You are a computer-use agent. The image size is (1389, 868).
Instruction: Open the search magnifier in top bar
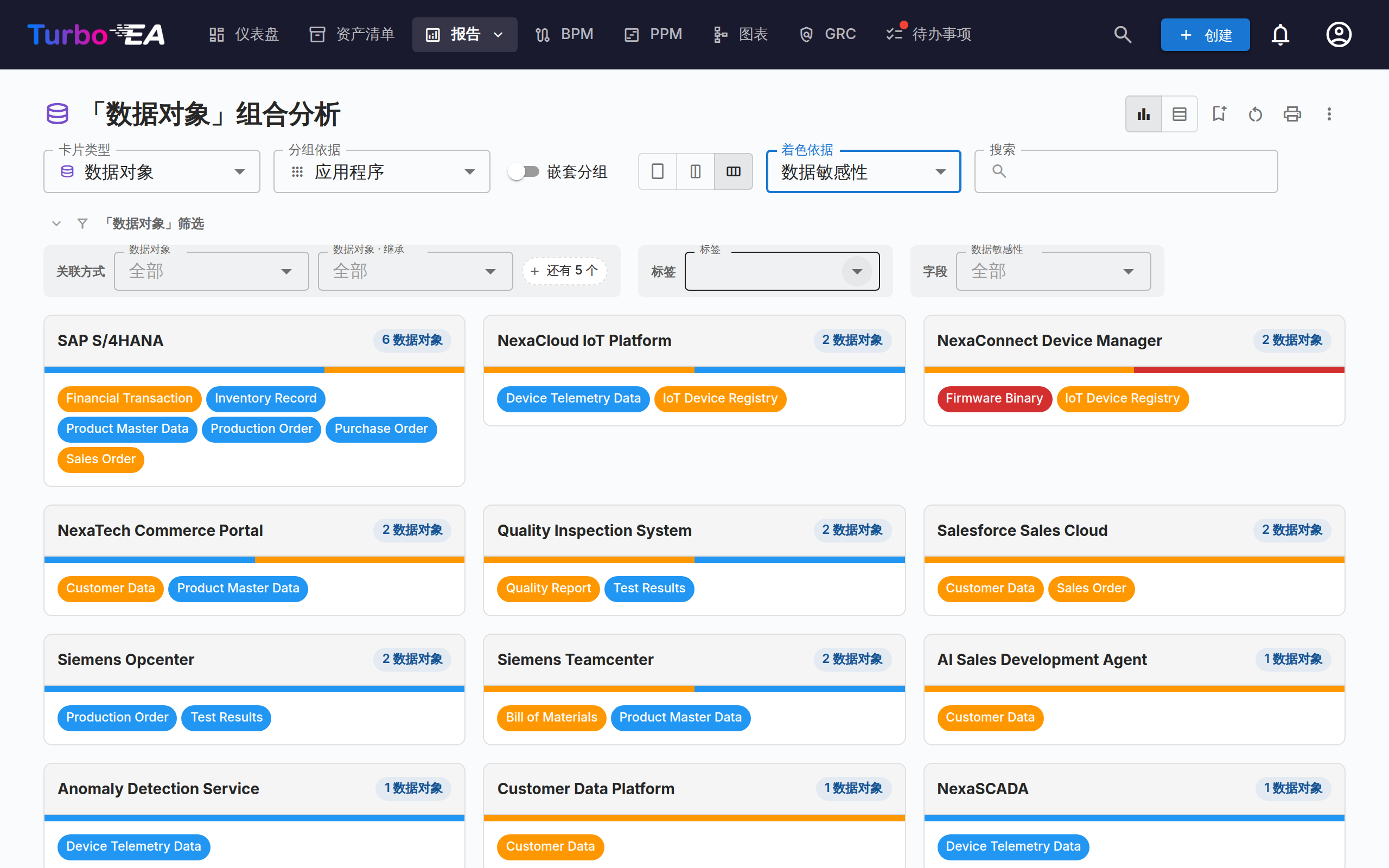(x=1123, y=34)
